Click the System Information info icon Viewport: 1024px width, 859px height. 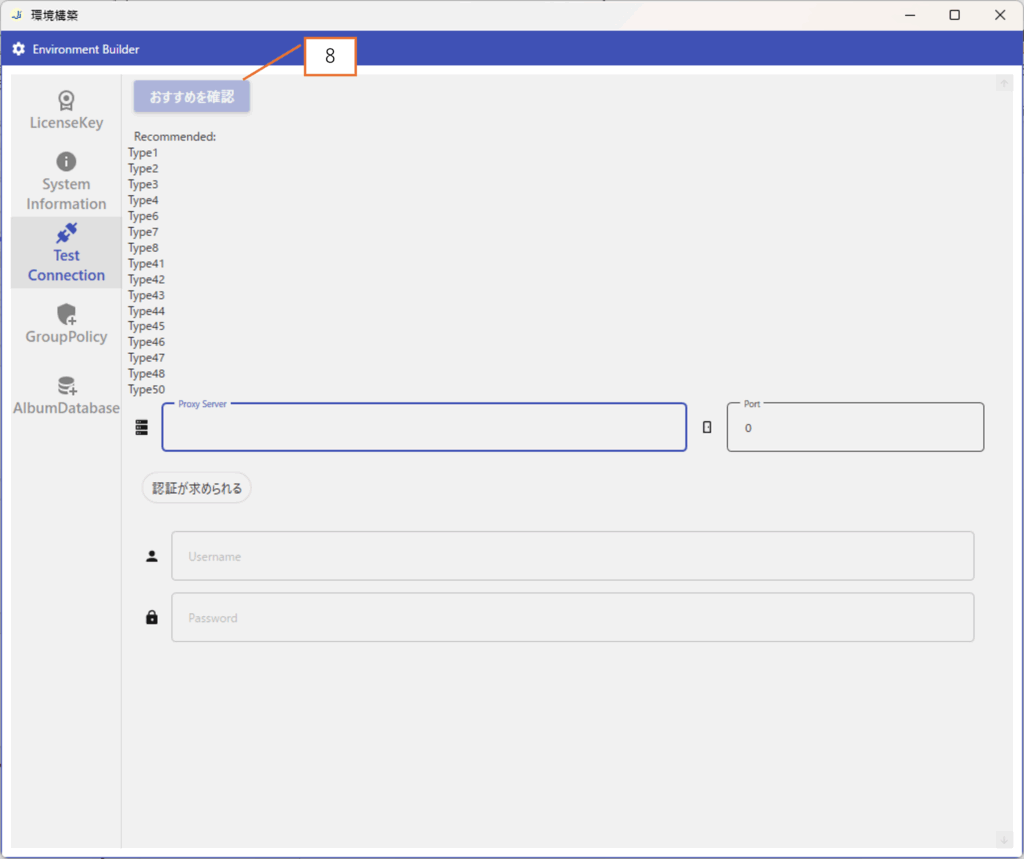click(66, 162)
